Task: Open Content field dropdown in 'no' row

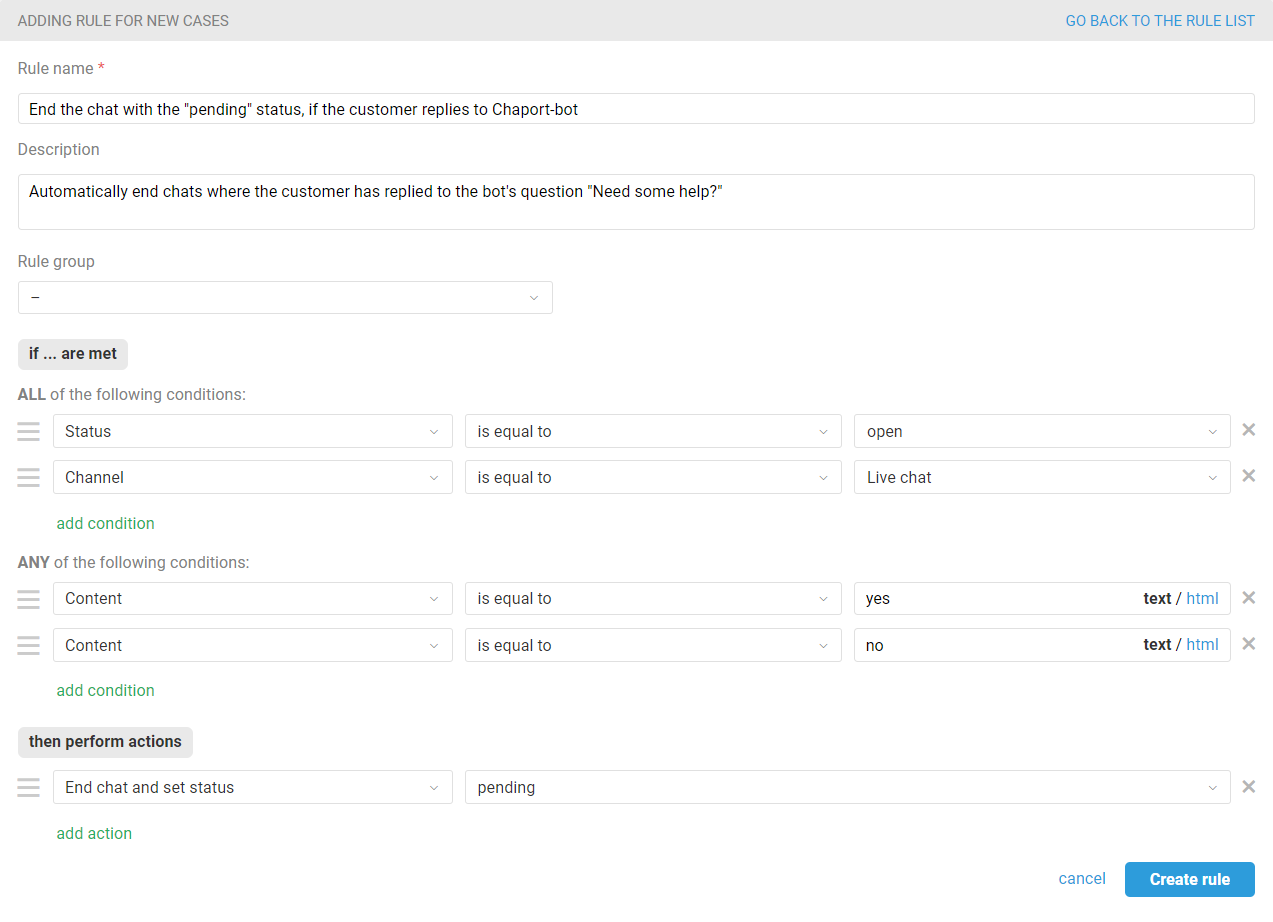Action: (253, 645)
